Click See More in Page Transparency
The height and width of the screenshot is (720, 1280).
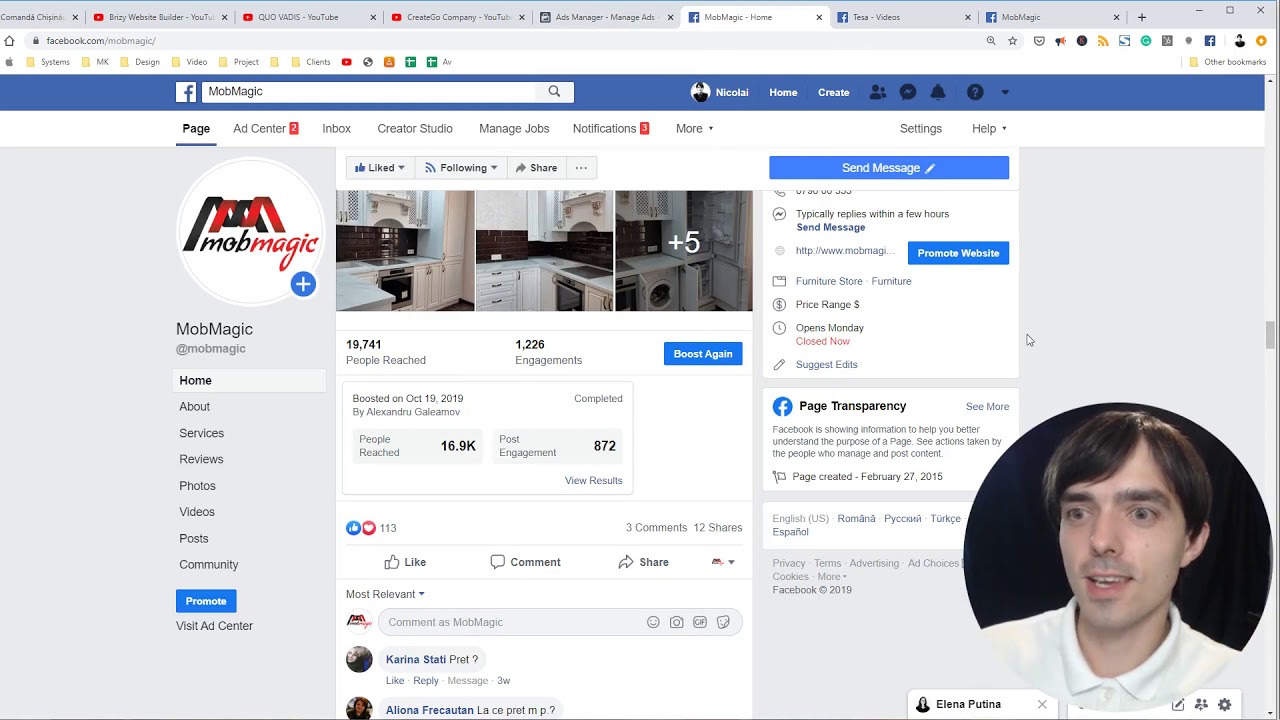tap(987, 407)
